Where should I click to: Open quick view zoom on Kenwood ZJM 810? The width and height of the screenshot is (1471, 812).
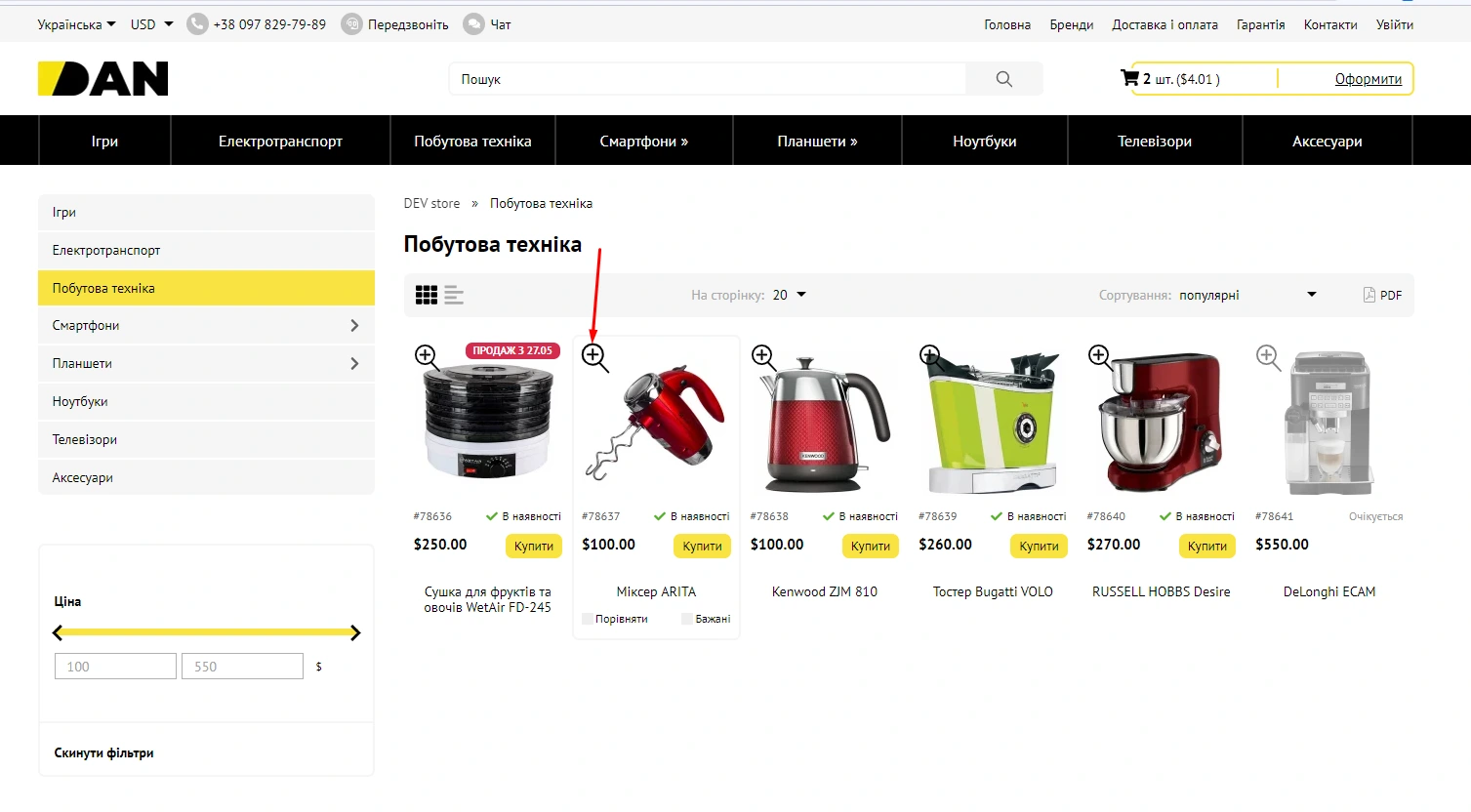coord(763,357)
